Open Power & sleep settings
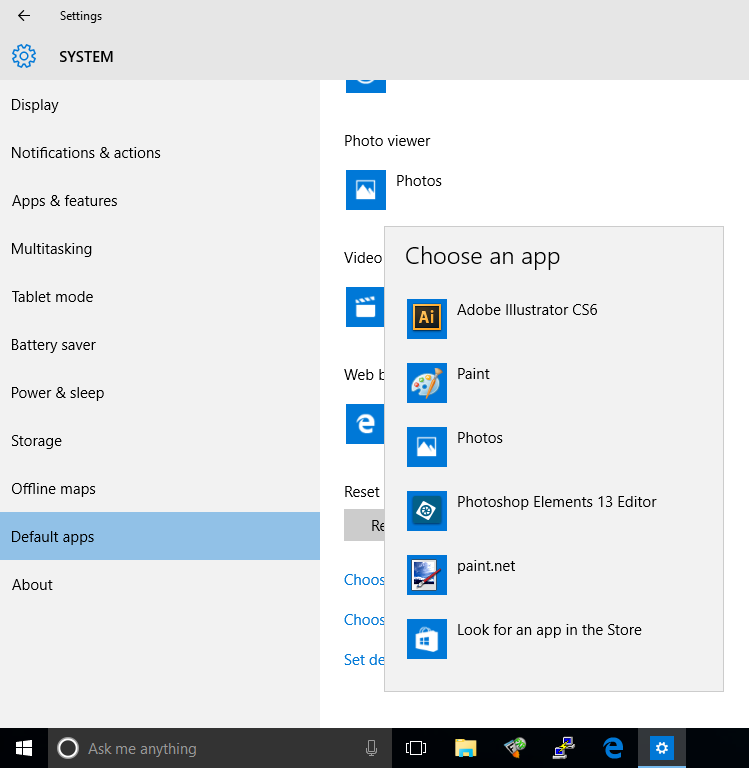 (x=160, y=393)
